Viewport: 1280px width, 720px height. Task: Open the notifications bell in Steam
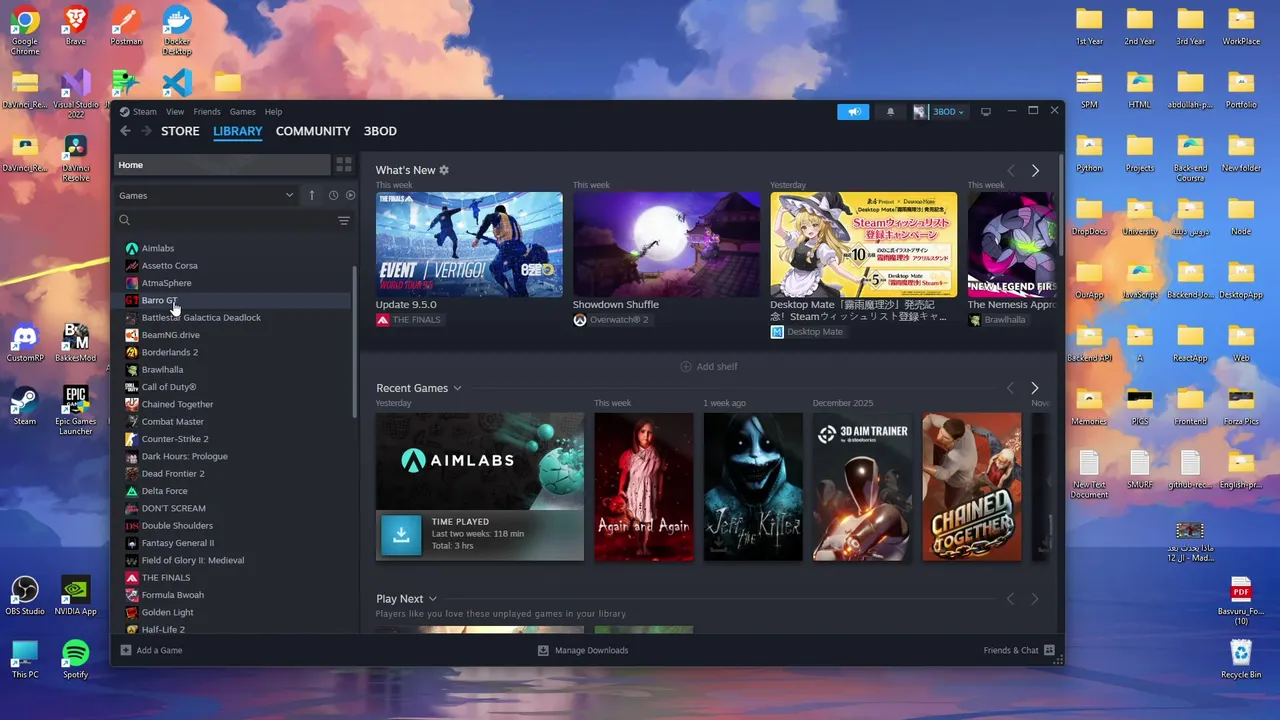[890, 112]
